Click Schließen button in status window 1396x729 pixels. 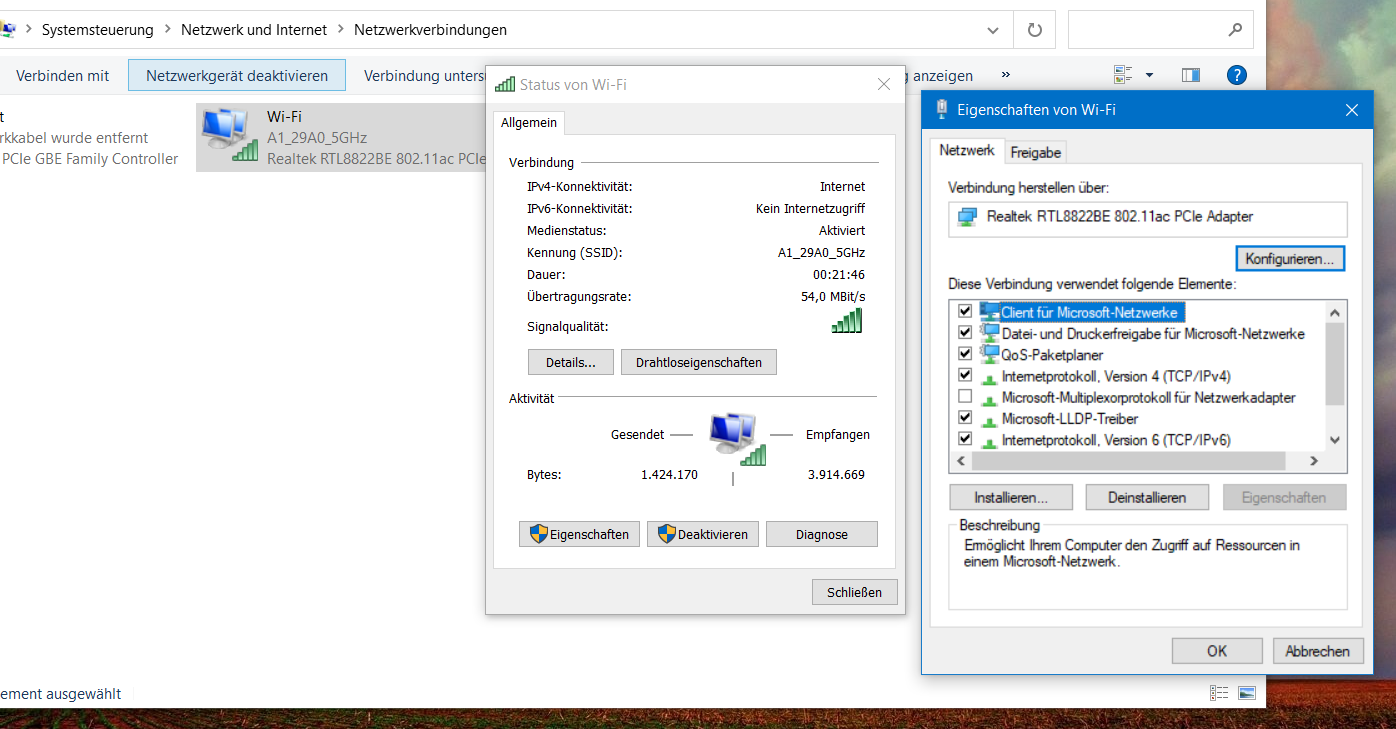855,592
